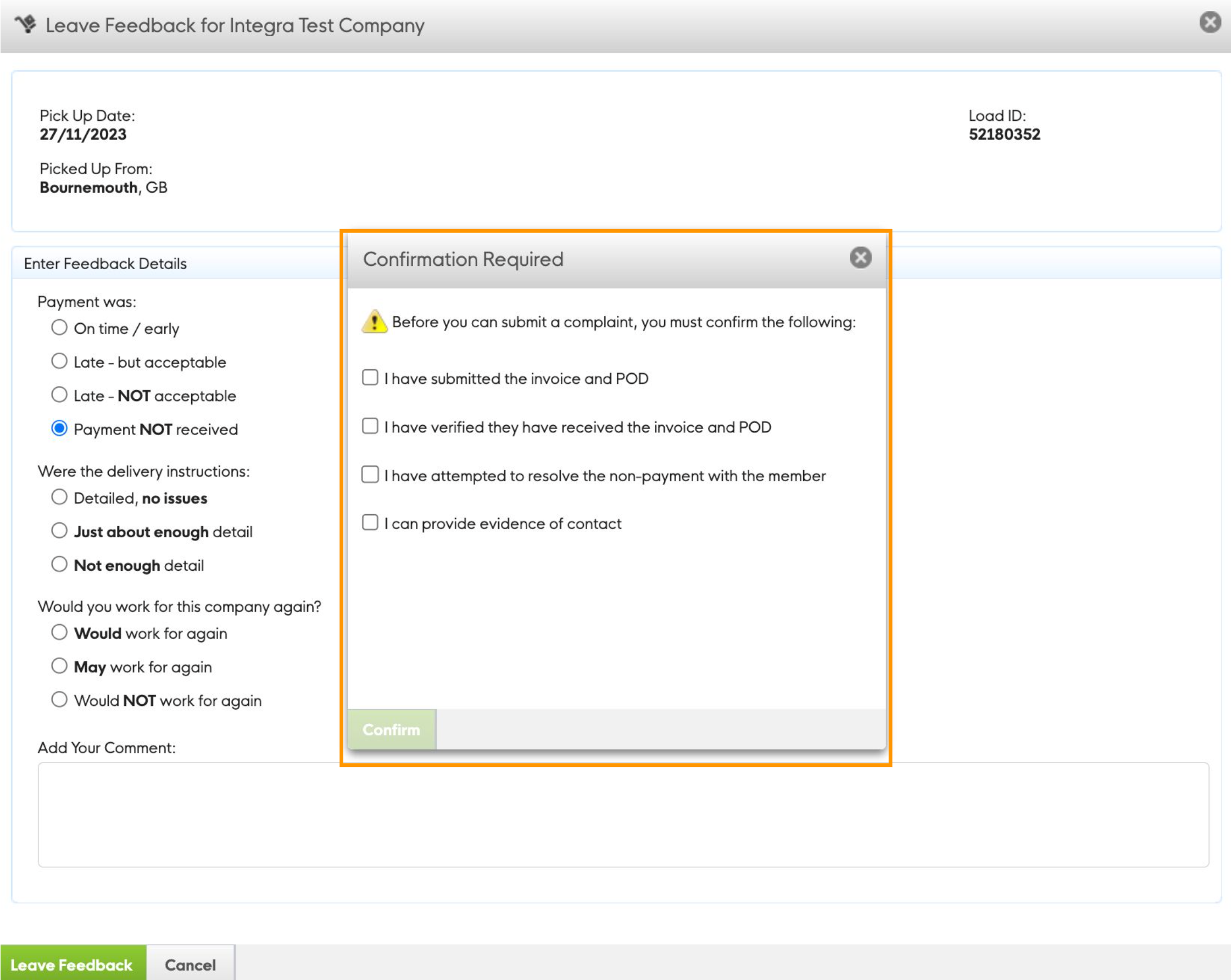Screen dimensions: 1231x980
Task: Select 'Late - NOT acceptable' option
Action: pos(59,395)
